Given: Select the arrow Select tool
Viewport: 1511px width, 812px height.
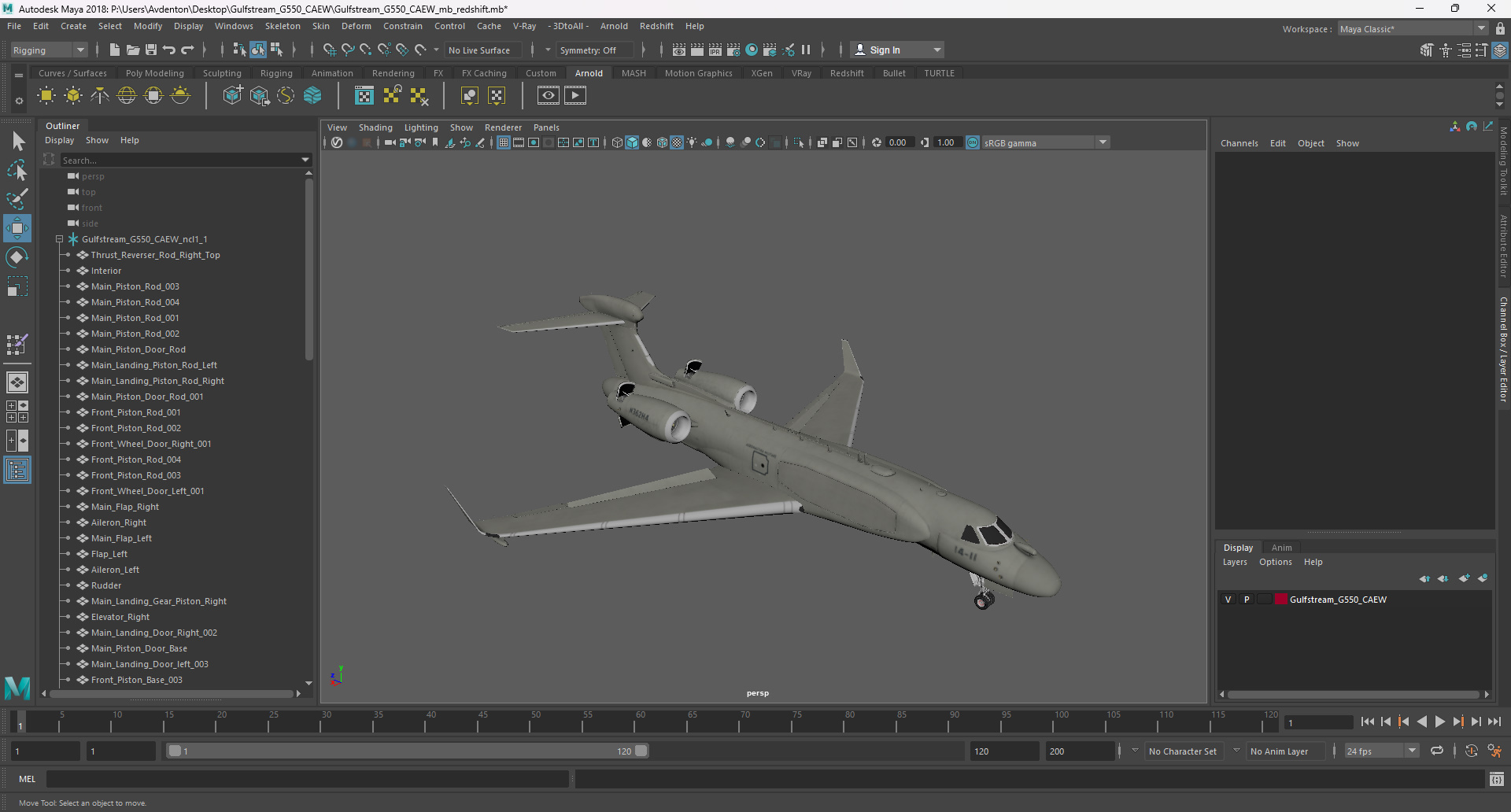Looking at the screenshot, I should point(17,141).
